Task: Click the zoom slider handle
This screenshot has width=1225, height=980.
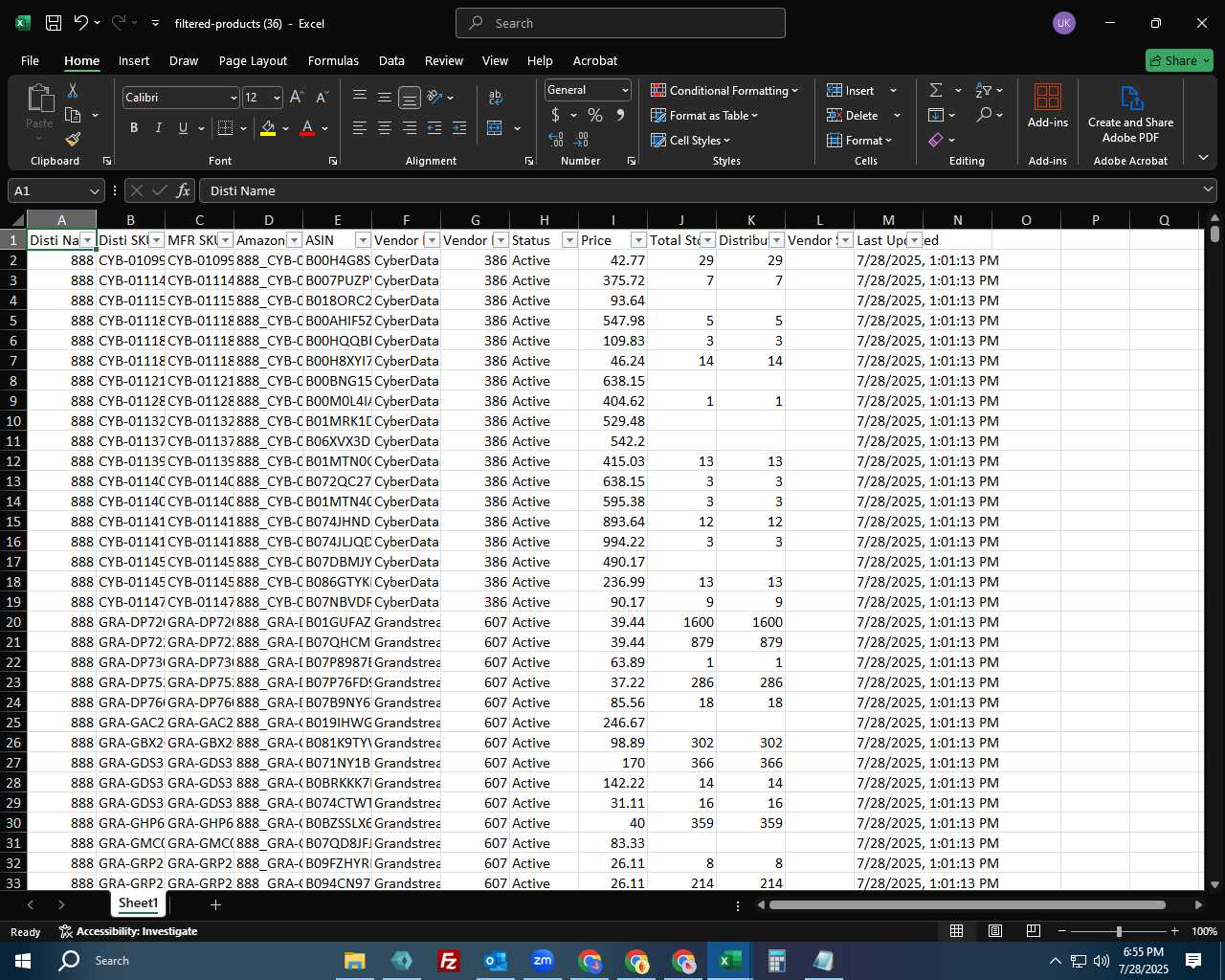Action: tap(1119, 931)
